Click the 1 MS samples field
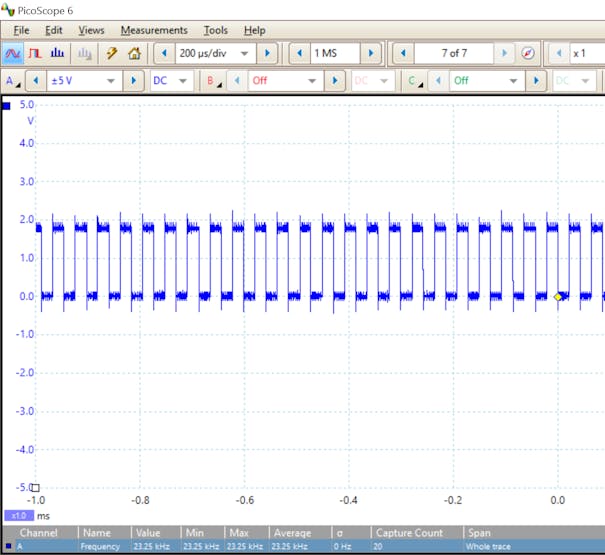This screenshot has height=555, width=605. pyautogui.click(x=335, y=53)
